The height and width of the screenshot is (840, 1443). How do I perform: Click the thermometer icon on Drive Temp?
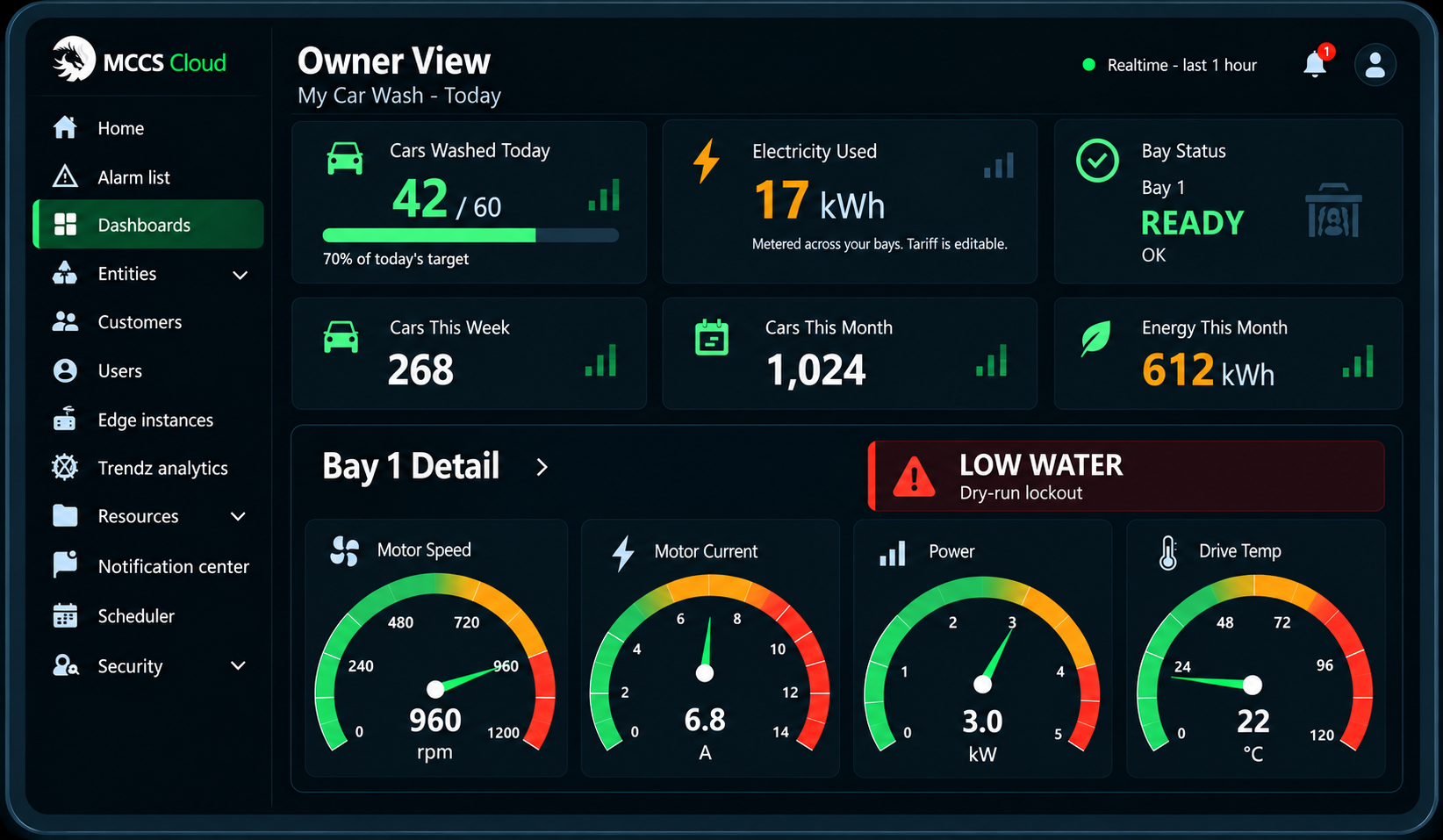1168,553
